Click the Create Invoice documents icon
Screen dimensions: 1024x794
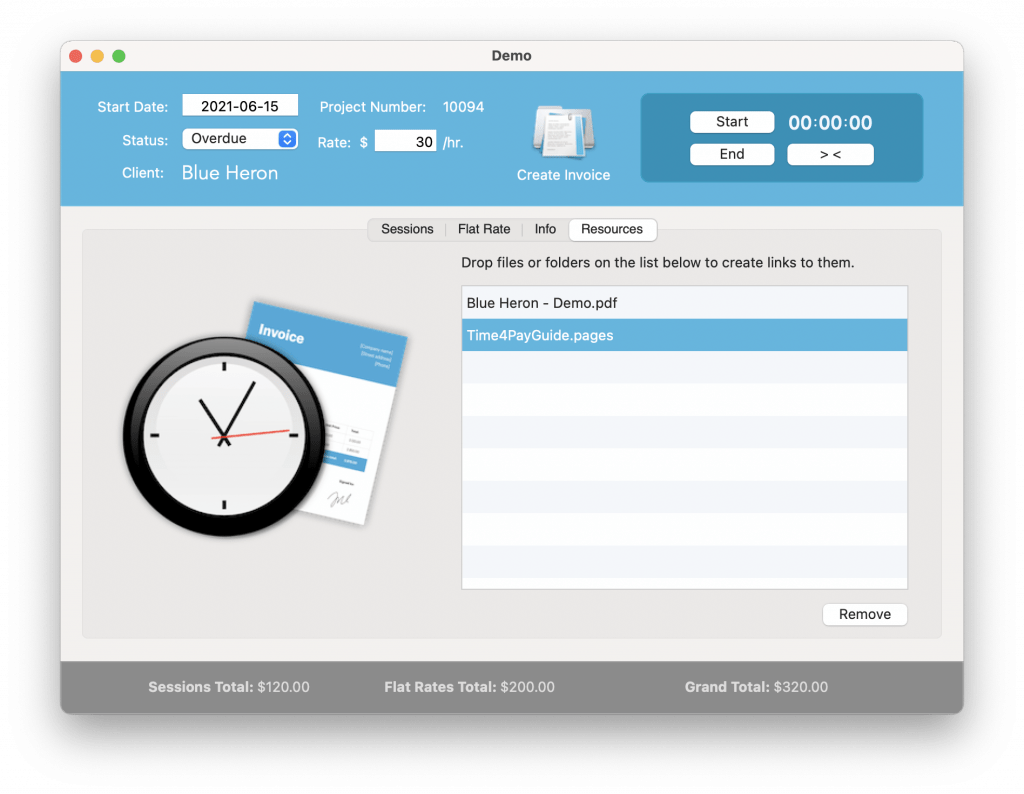click(x=564, y=133)
